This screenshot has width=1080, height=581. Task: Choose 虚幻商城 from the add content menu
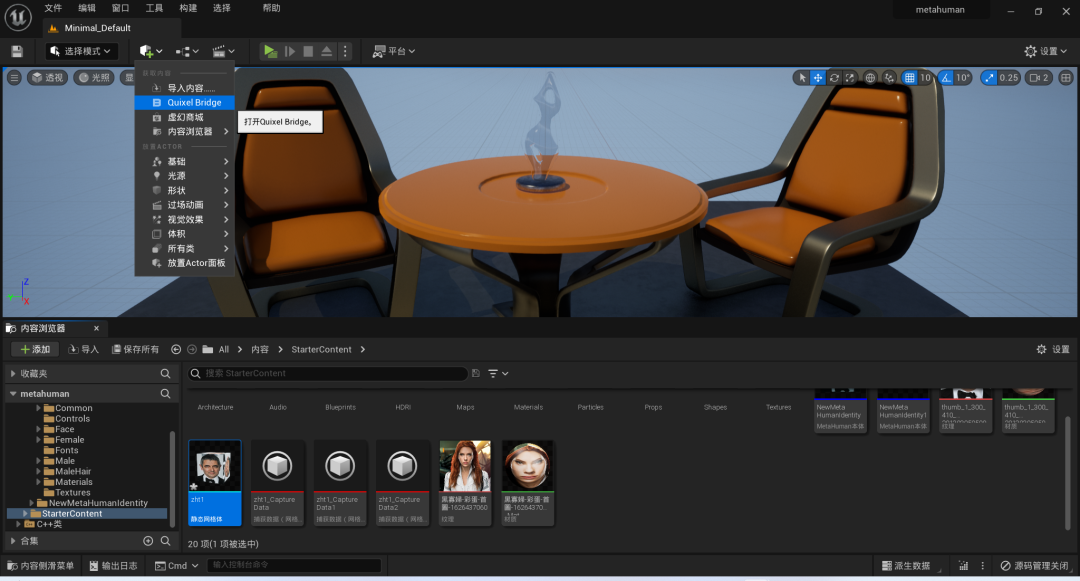point(185,117)
